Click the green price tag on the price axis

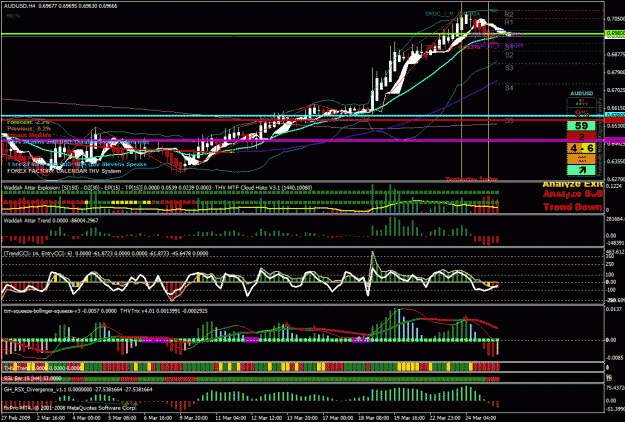coord(615,34)
